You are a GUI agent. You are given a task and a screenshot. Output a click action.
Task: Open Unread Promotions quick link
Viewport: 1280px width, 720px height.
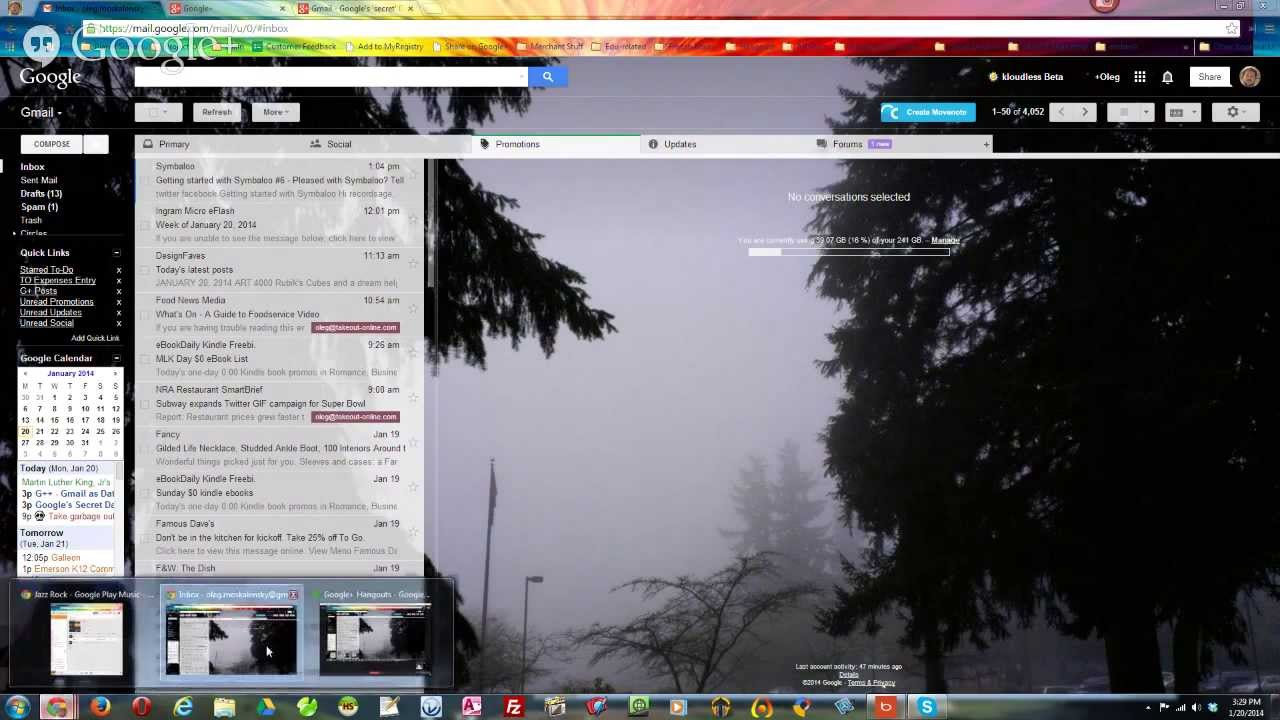[57, 302]
